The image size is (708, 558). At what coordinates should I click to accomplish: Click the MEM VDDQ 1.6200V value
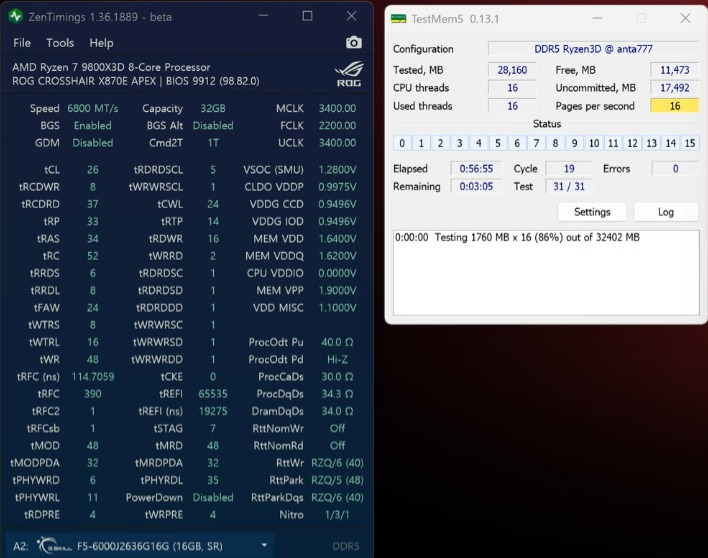337,256
